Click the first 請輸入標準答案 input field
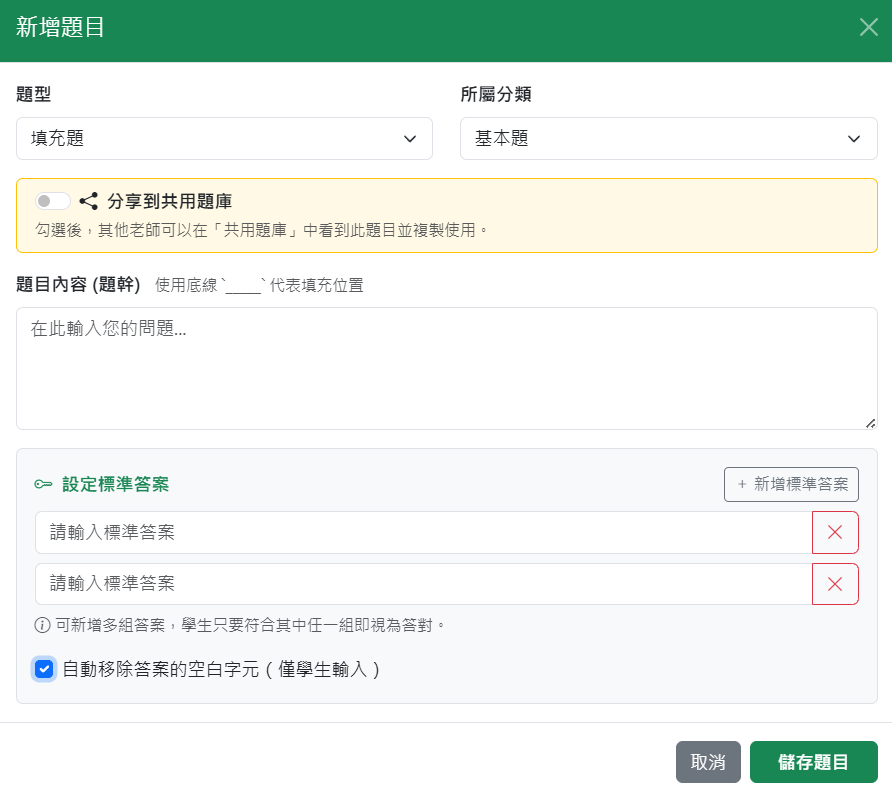Image resolution: width=892 pixels, height=798 pixels. (x=423, y=533)
